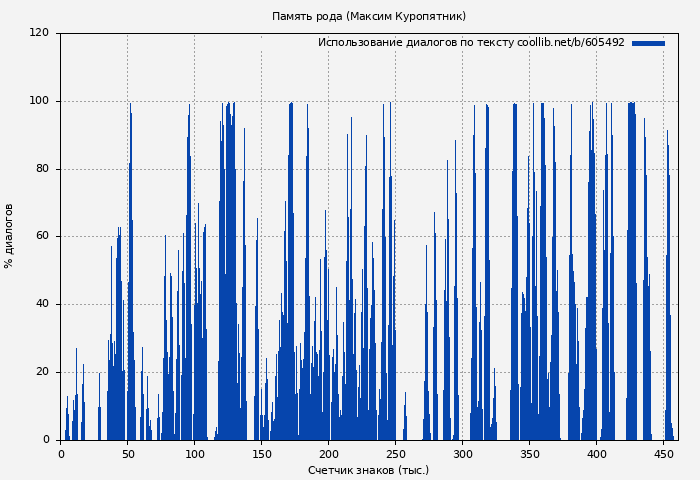Click the 200 tick on the x-axis

click(x=329, y=454)
